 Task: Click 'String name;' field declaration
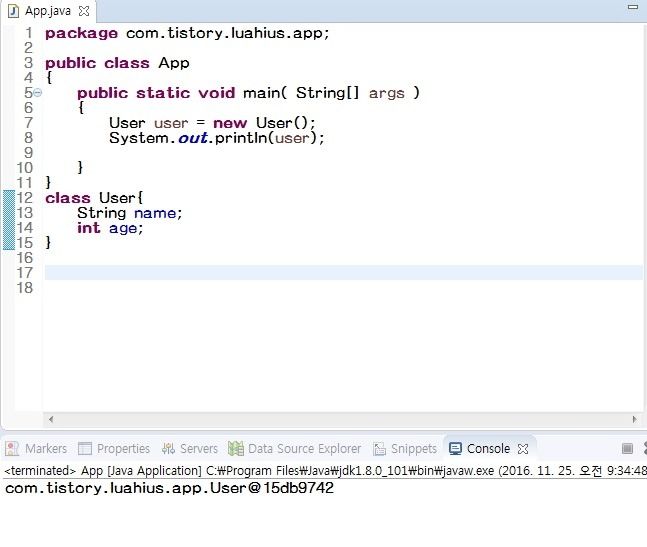tap(130, 213)
